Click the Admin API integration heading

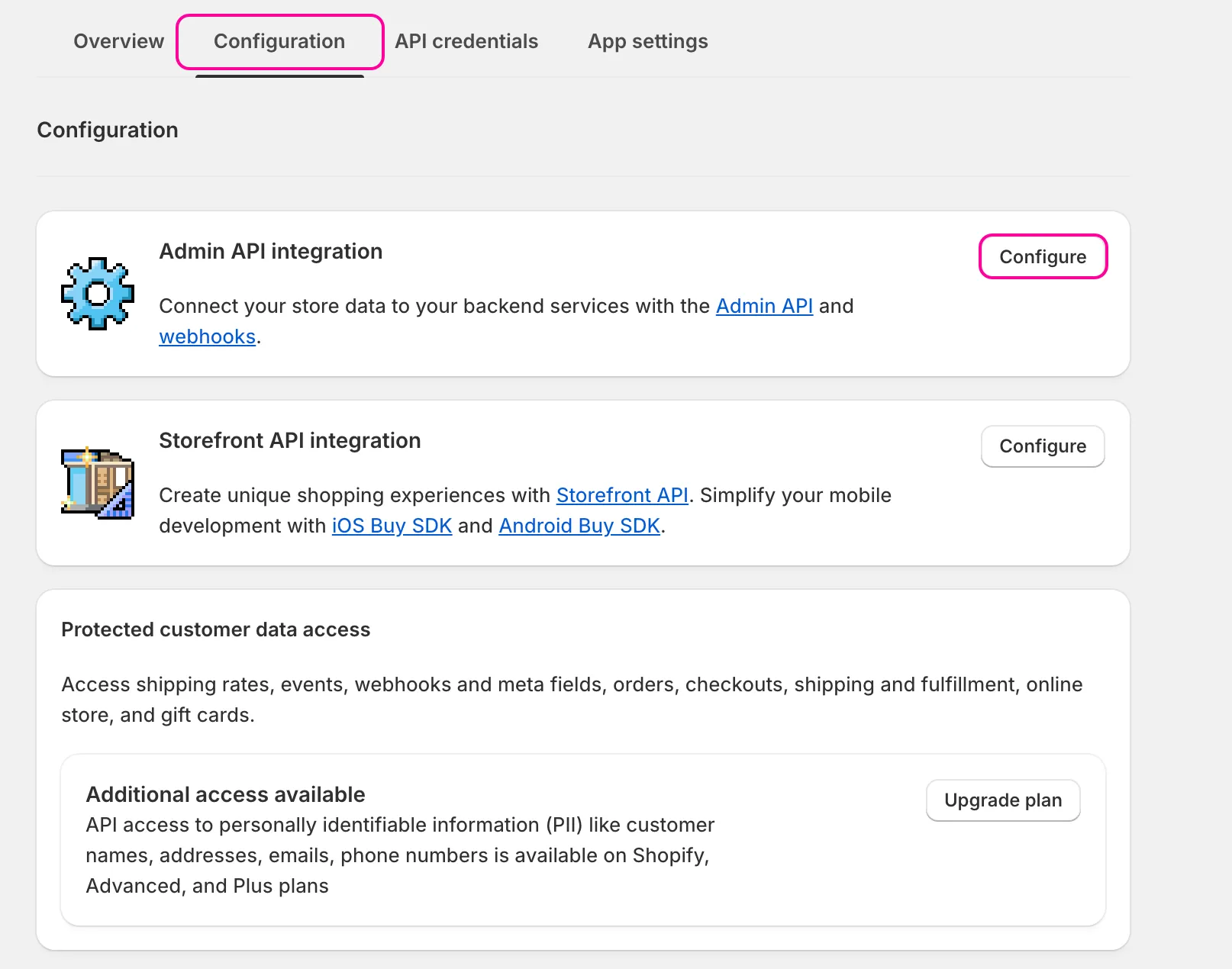271,251
